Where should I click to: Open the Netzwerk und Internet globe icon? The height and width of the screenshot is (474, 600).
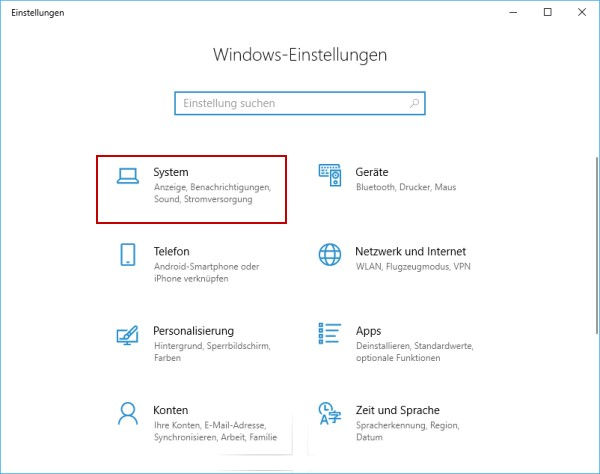pos(330,254)
